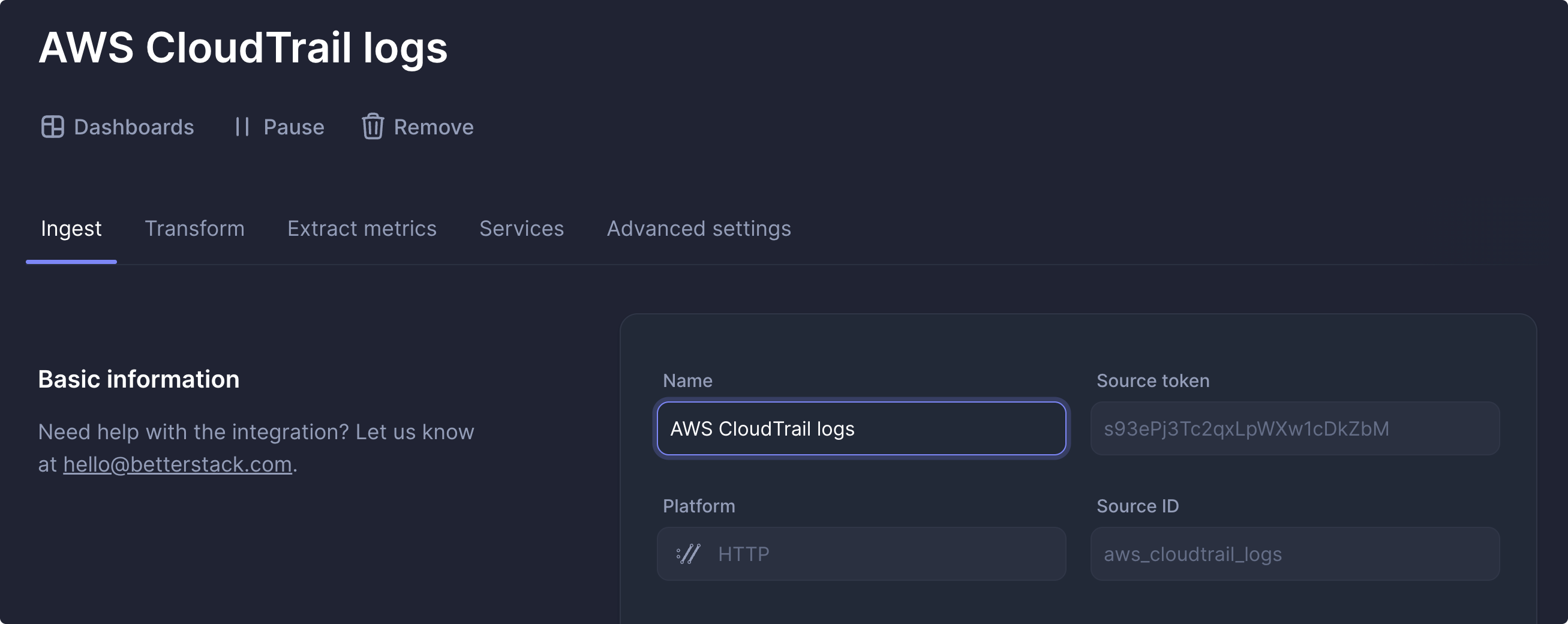
Task: Select the Ingest tab
Action: 71,228
